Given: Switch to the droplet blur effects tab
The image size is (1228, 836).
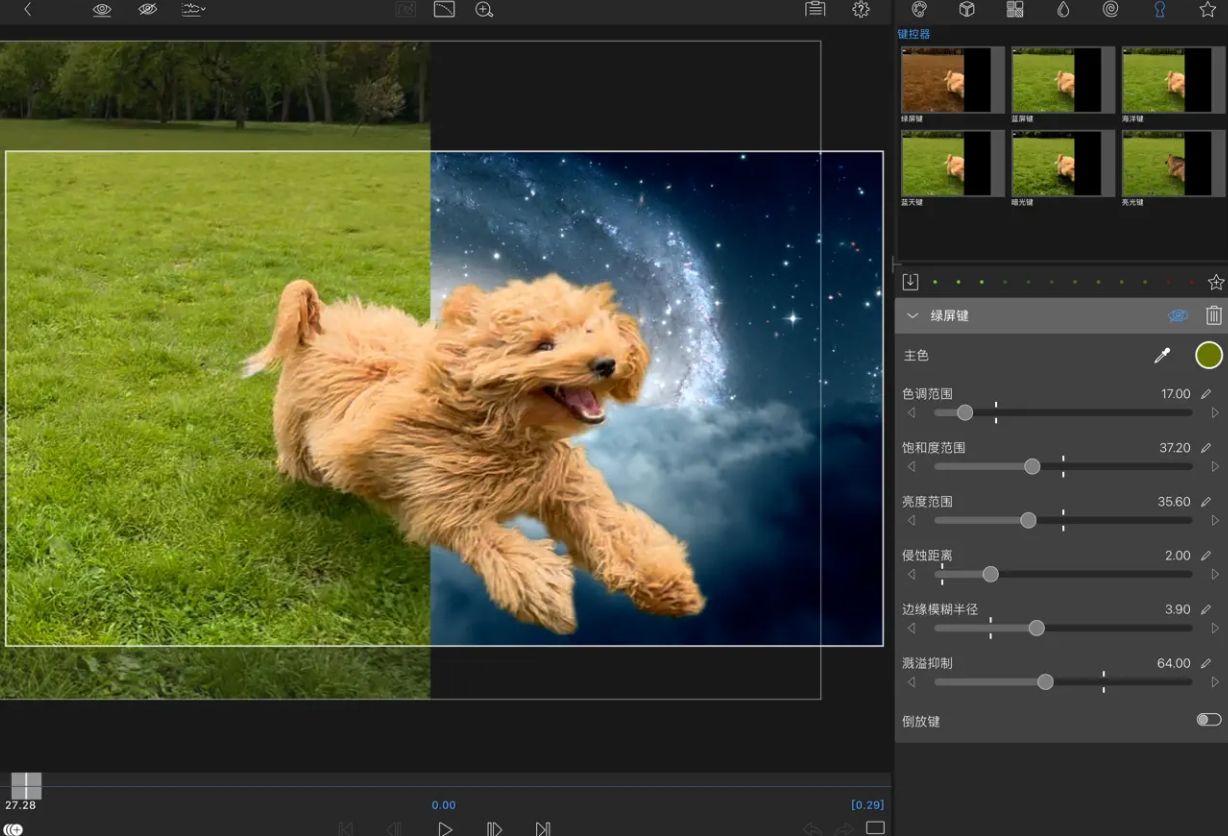Looking at the screenshot, I should (x=1063, y=9).
